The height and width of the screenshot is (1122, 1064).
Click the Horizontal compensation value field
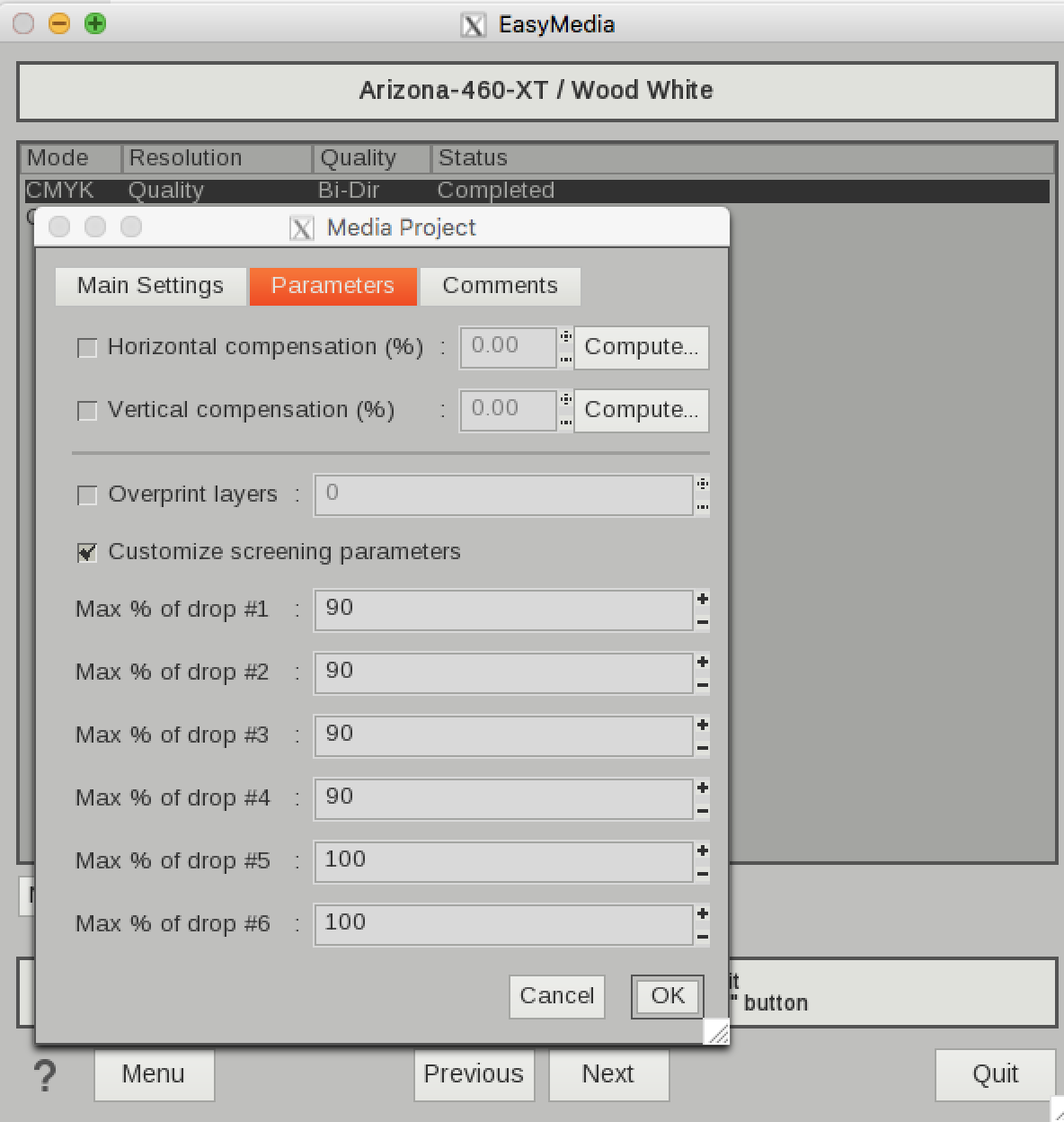click(x=509, y=347)
